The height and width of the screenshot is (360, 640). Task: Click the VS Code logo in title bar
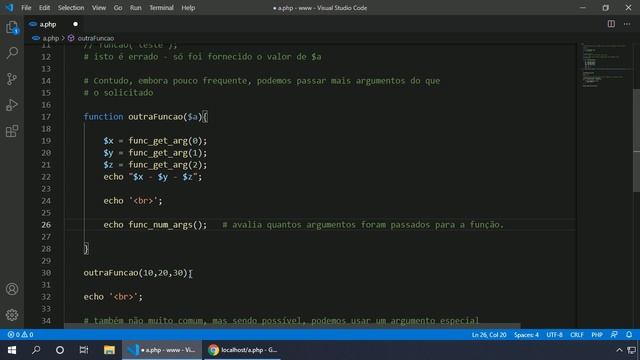click(9, 7)
